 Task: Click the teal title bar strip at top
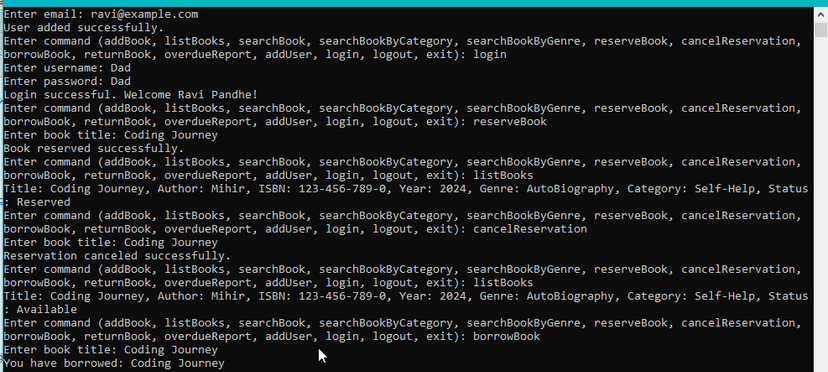point(414,3)
